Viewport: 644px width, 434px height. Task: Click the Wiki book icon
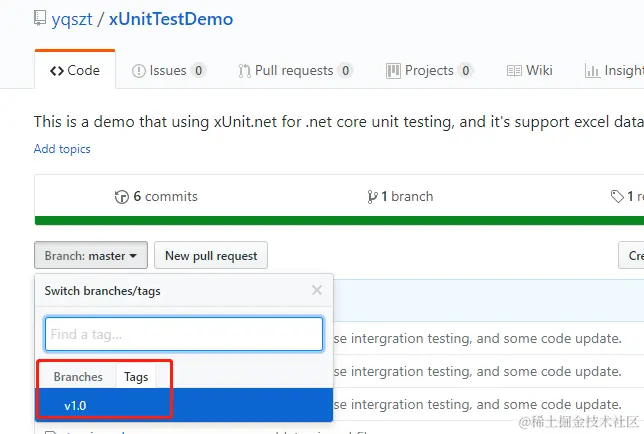pos(514,71)
